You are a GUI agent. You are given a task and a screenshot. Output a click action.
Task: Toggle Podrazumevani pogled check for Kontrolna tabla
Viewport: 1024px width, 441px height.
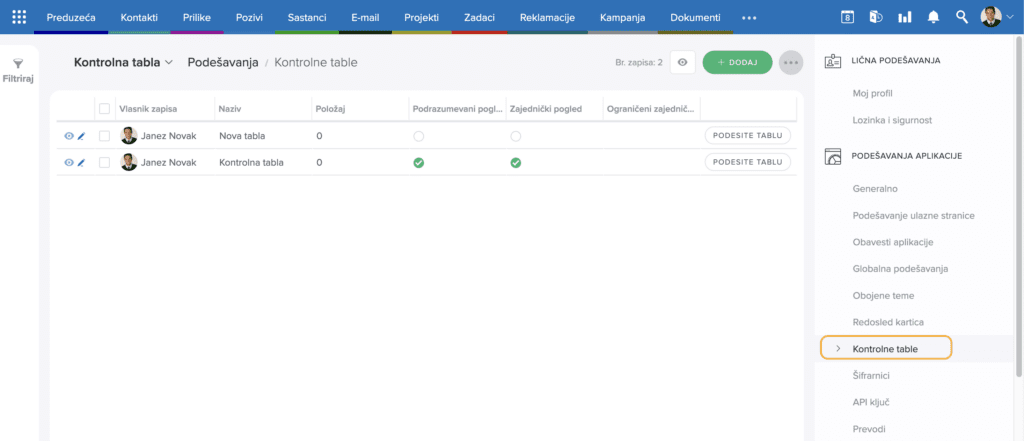click(419, 163)
